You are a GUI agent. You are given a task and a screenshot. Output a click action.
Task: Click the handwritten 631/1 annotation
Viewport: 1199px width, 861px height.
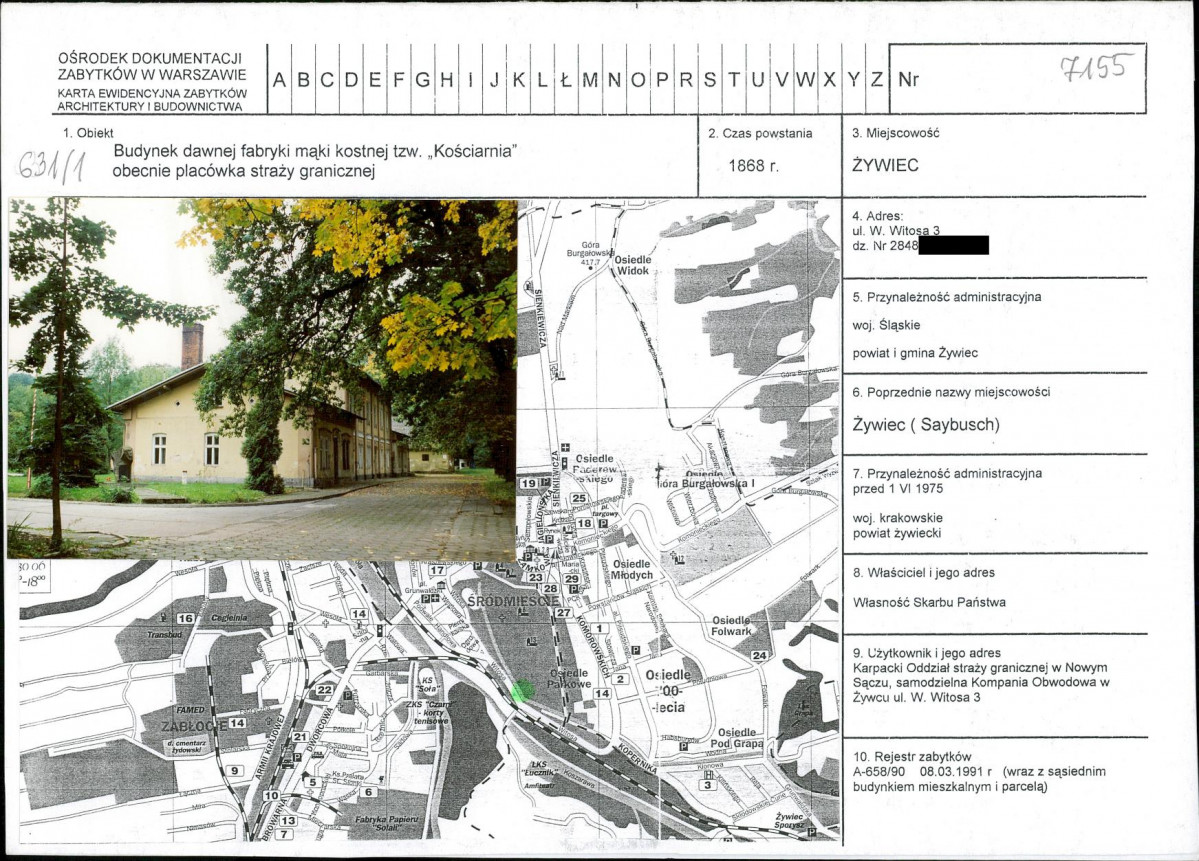click(51, 163)
